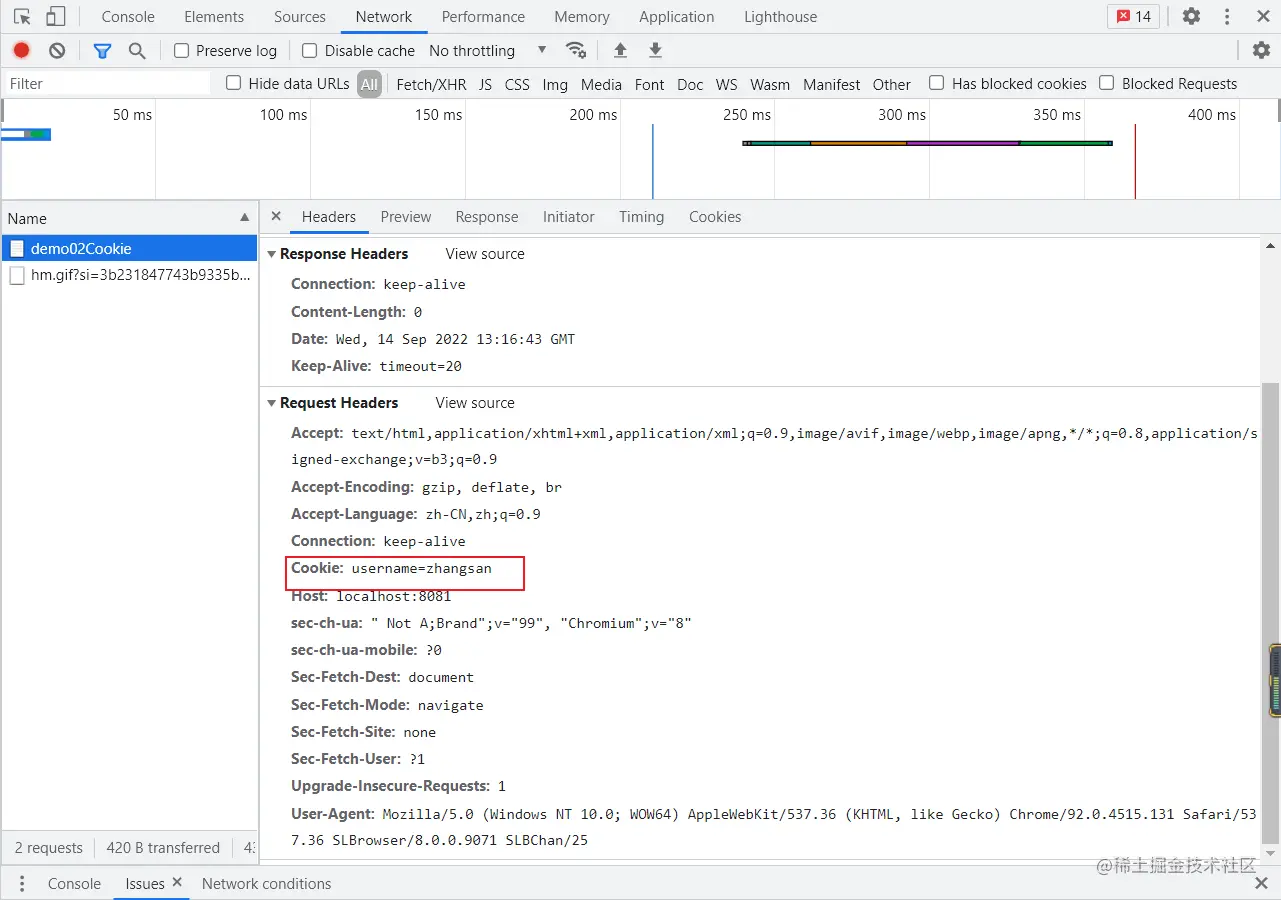Viewport: 1281px width, 900px height.
Task: Tick Blocked Requests checkbox
Action: pos(1106,83)
